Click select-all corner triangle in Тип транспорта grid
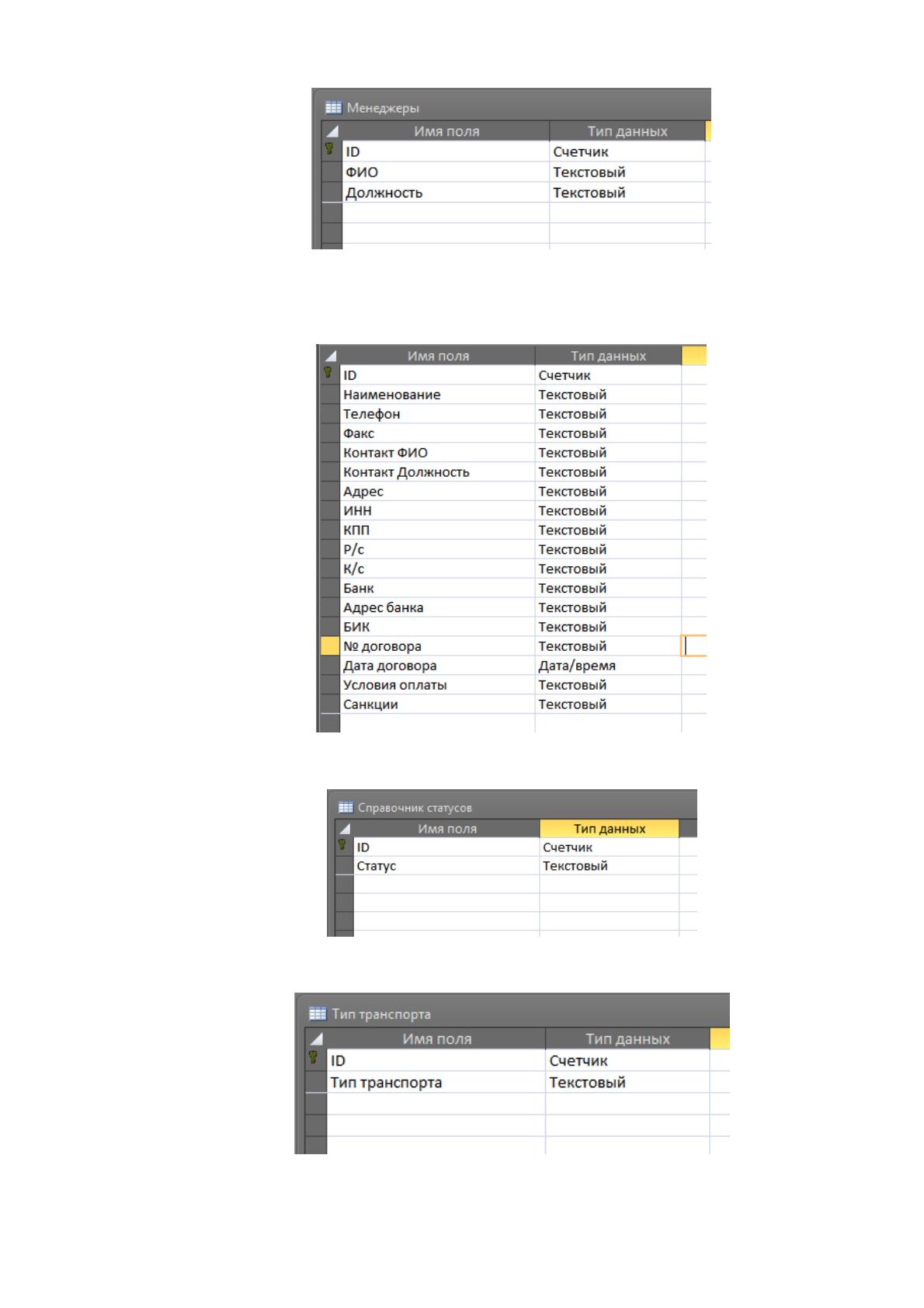The width and height of the screenshot is (924, 1308). (x=316, y=1039)
